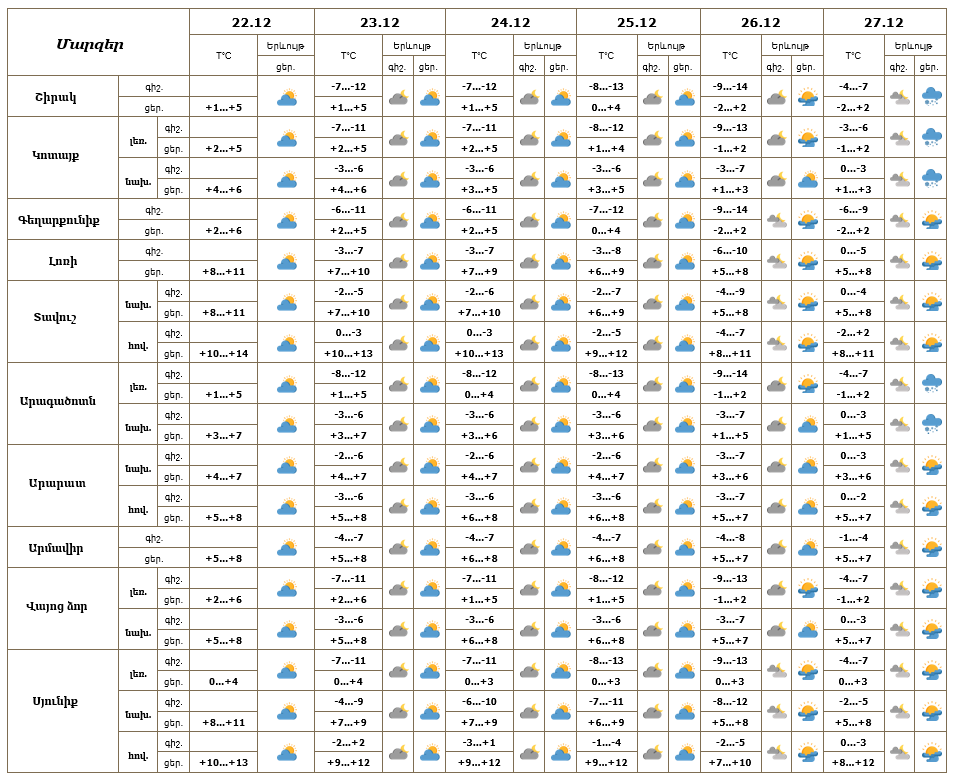Select the 25.12 date column header
This screenshot has height=781, width=957.
(637, 23)
